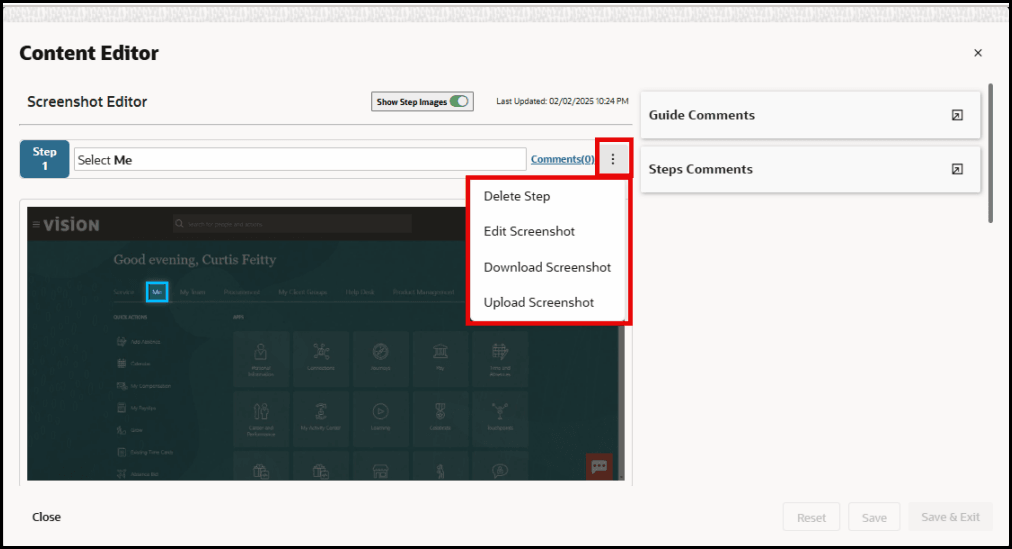The height and width of the screenshot is (549, 1012).
Task: Click the Personal Information app tile icon
Action: (x=261, y=352)
